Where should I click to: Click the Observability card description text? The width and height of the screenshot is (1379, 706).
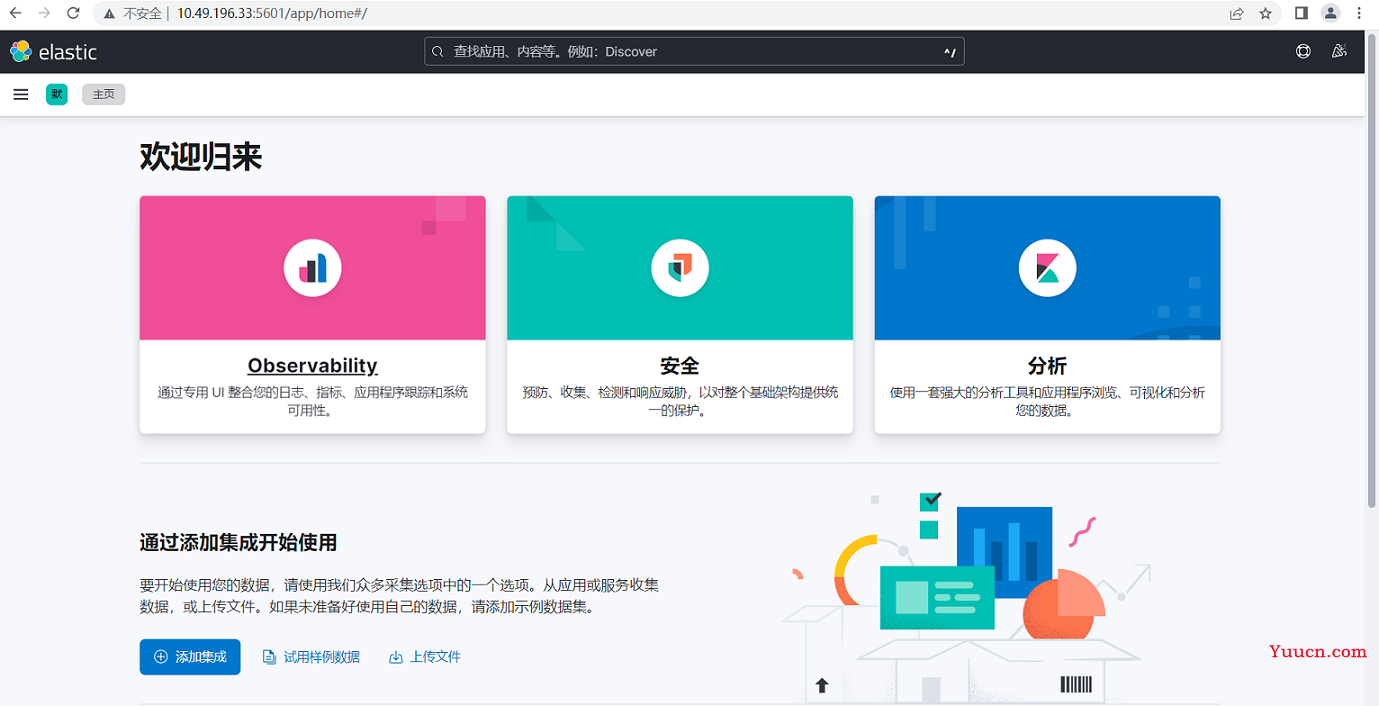[x=313, y=402]
